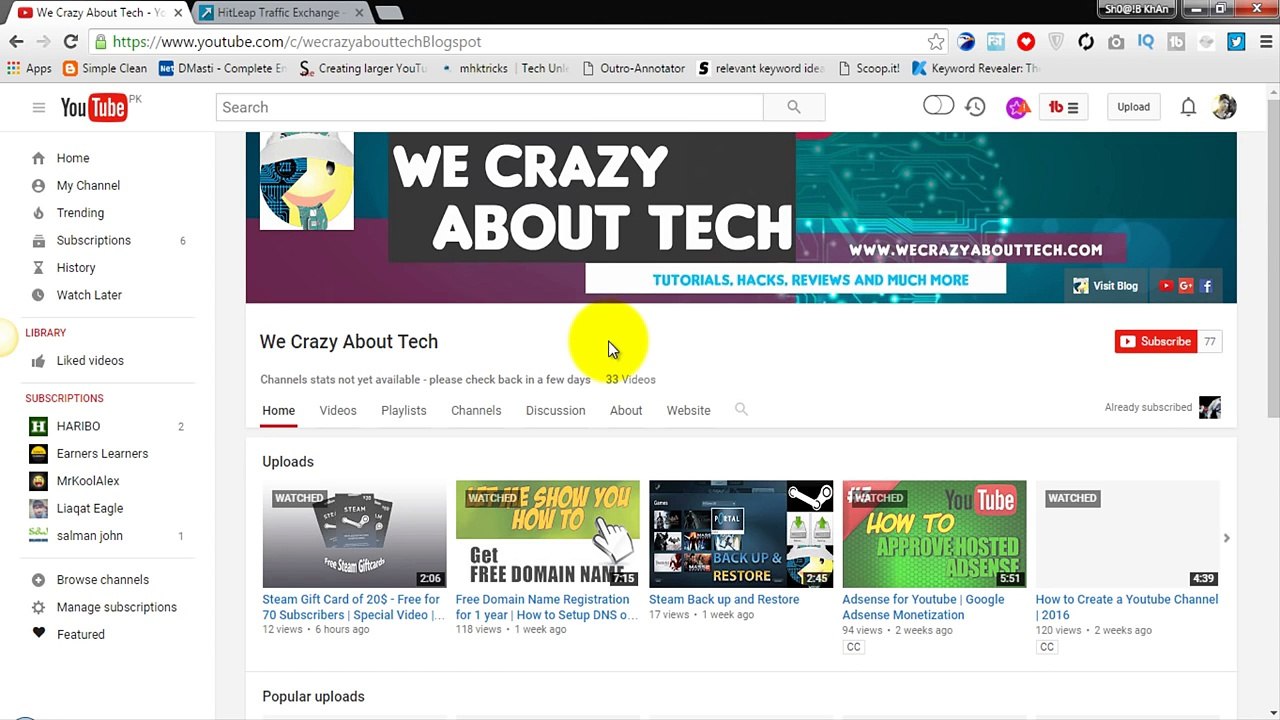Click Visit Blog on channel banner
Viewport: 1280px width, 720px height.
point(1106,286)
